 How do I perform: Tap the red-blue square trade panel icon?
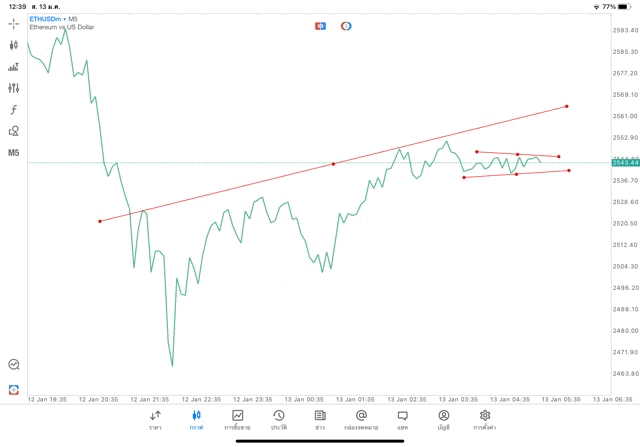pos(320,26)
